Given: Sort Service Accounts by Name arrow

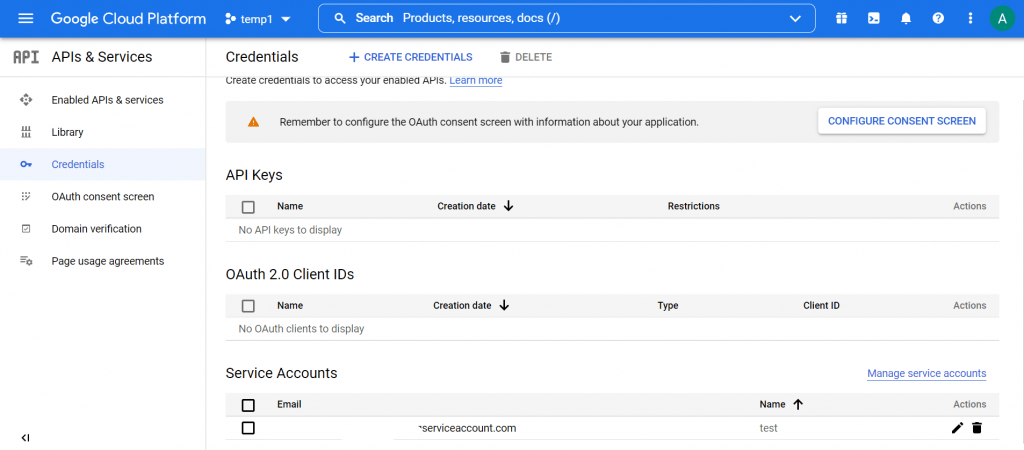Looking at the screenshot, I should (x=797, y=404).
